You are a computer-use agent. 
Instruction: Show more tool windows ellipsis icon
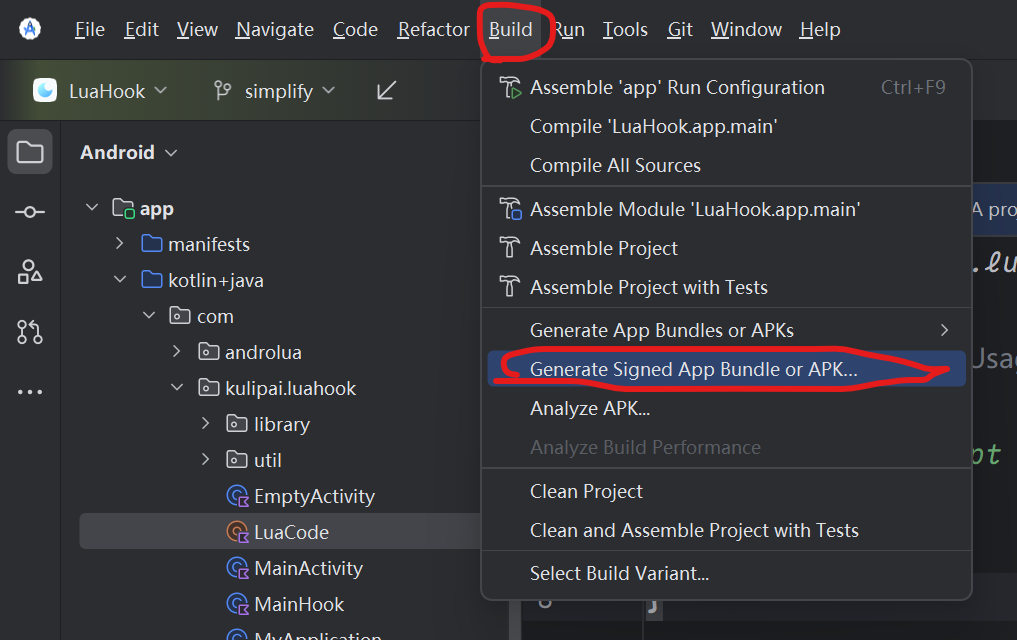point(30,392)
